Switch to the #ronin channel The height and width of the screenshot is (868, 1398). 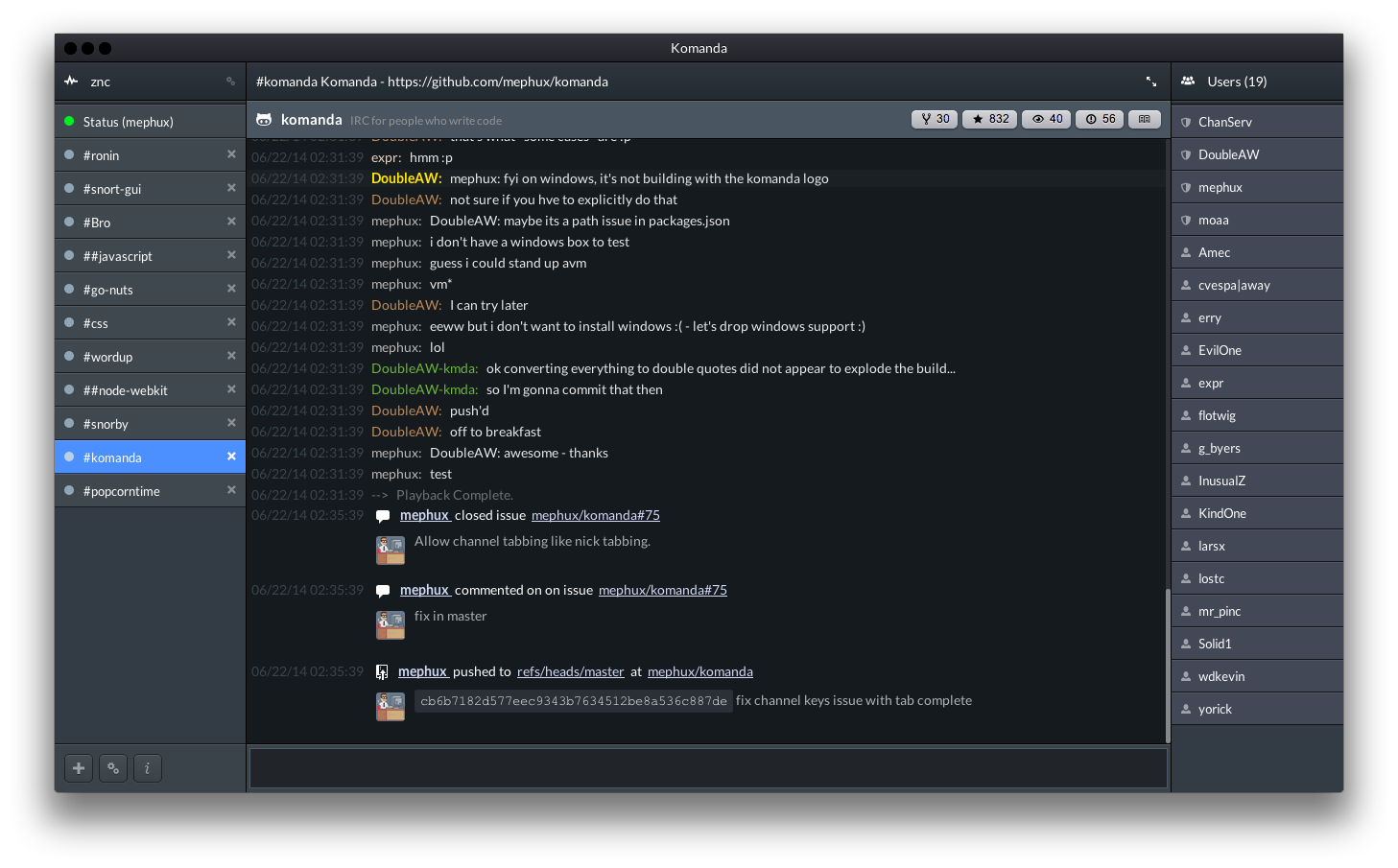pyautogui.click(x=150, y=155)
